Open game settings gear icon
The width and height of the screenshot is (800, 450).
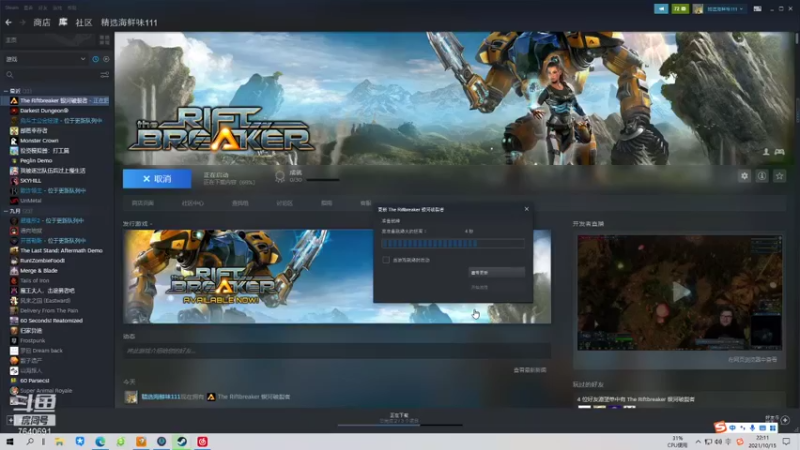tap(744, 176)
